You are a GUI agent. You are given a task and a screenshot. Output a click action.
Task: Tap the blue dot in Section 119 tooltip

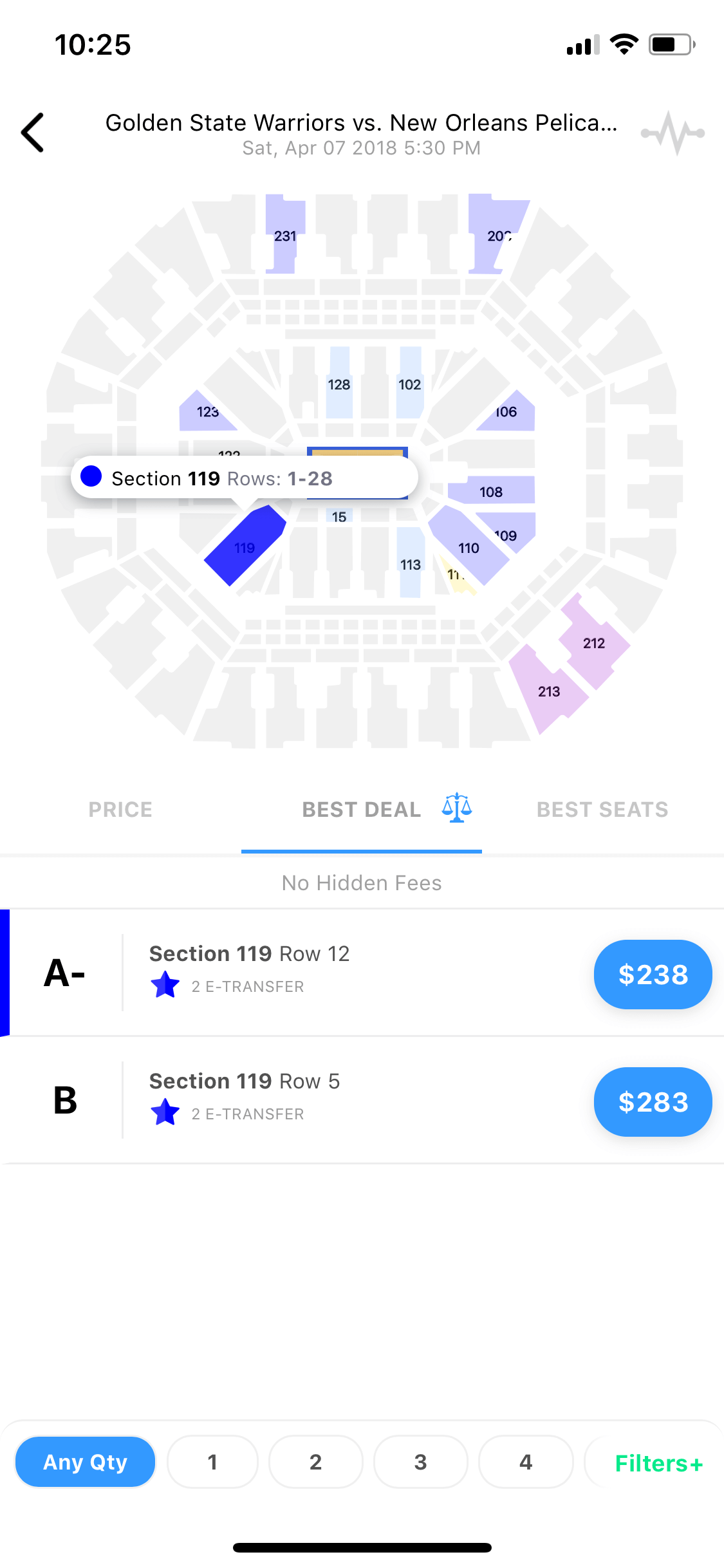click(x=91, y=476)
